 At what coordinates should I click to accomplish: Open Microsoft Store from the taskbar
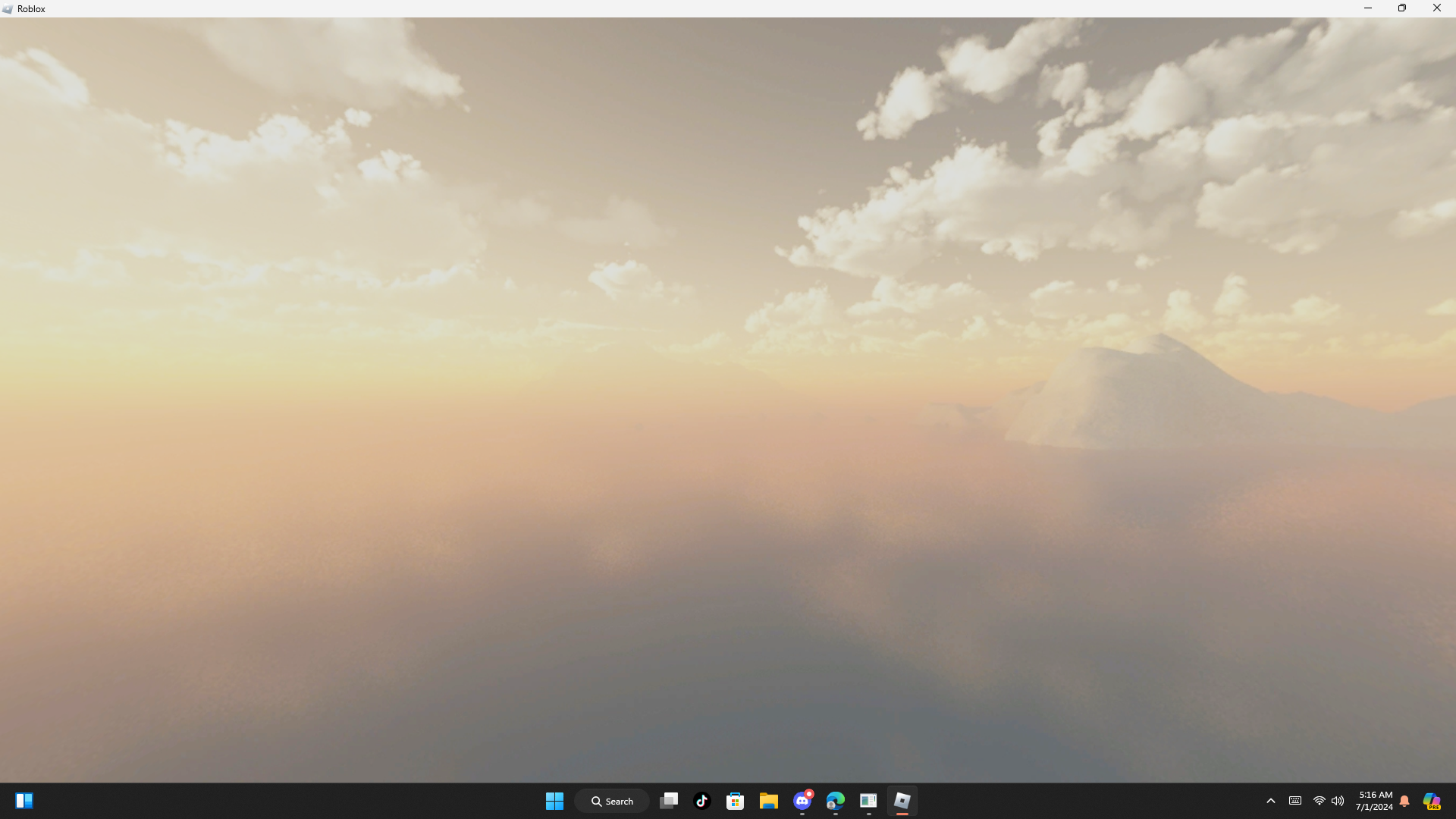tap(736, 801)
